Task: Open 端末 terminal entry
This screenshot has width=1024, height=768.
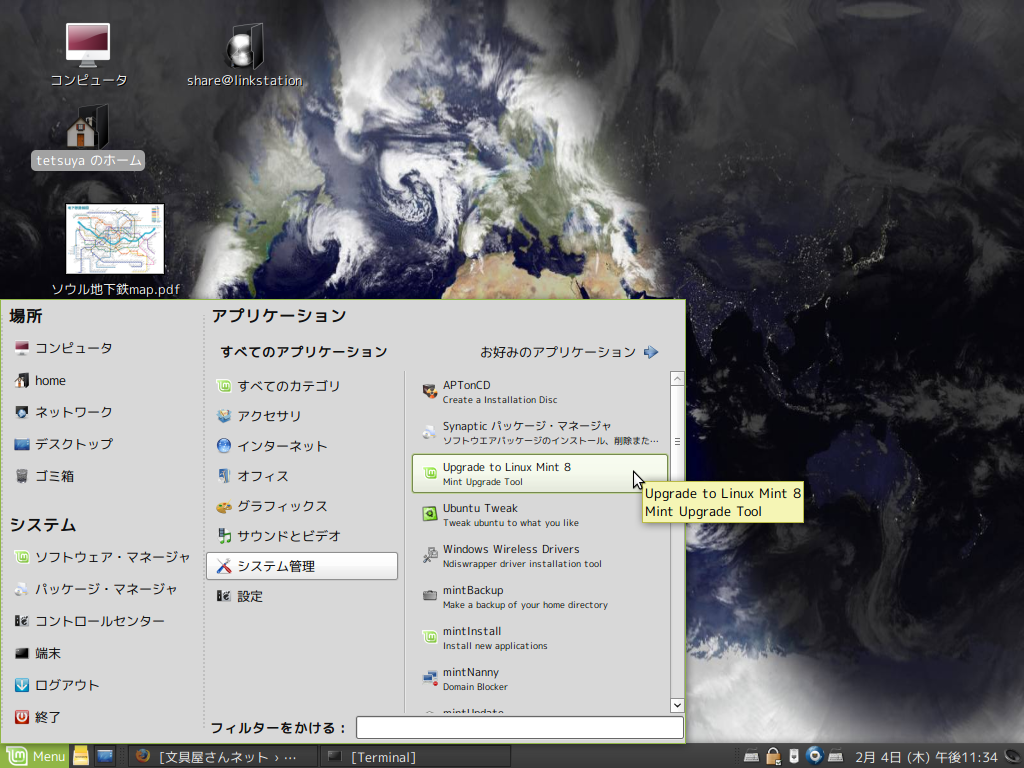Action: pos(37,653)
